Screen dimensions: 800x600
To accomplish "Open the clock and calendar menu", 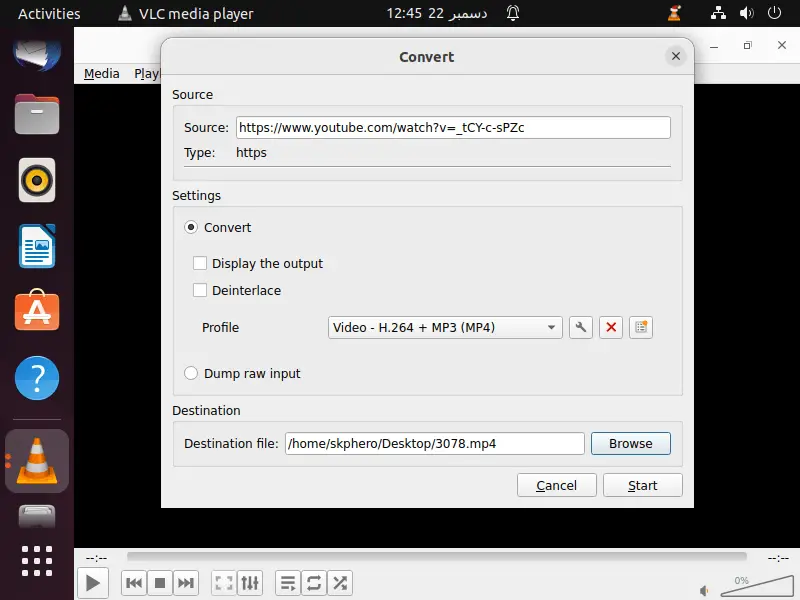I will 437,13.
